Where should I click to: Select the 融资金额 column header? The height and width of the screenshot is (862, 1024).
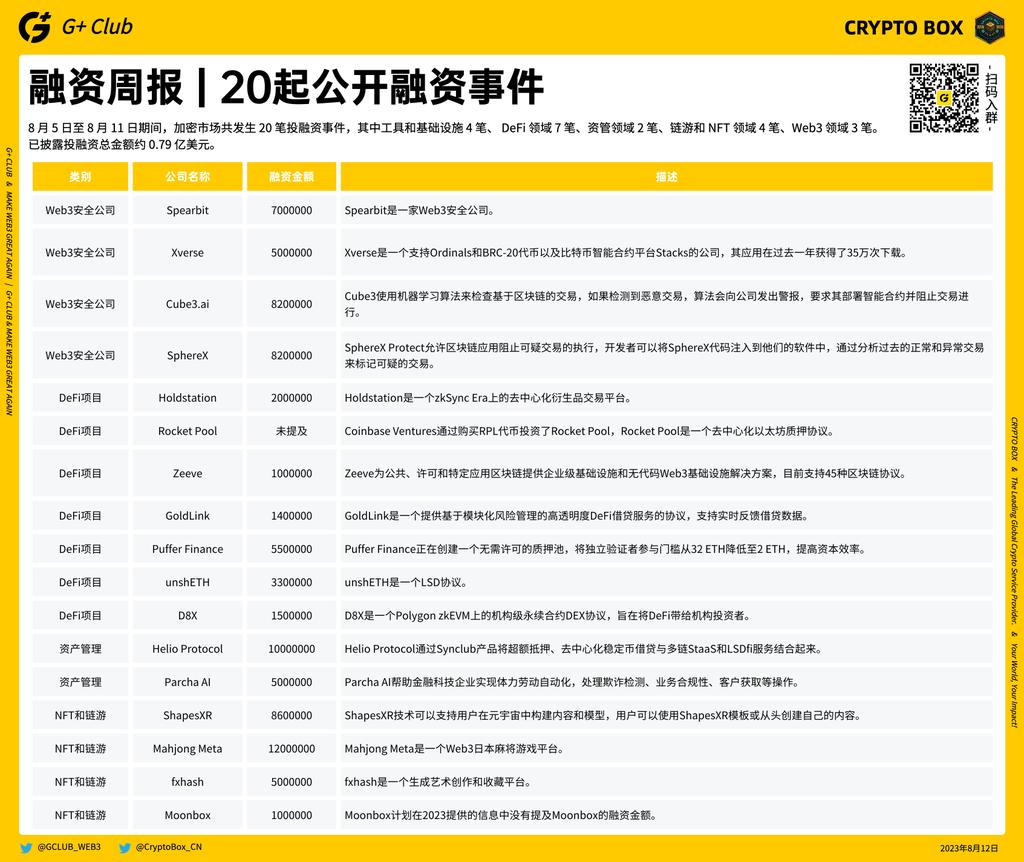[291, 176]
